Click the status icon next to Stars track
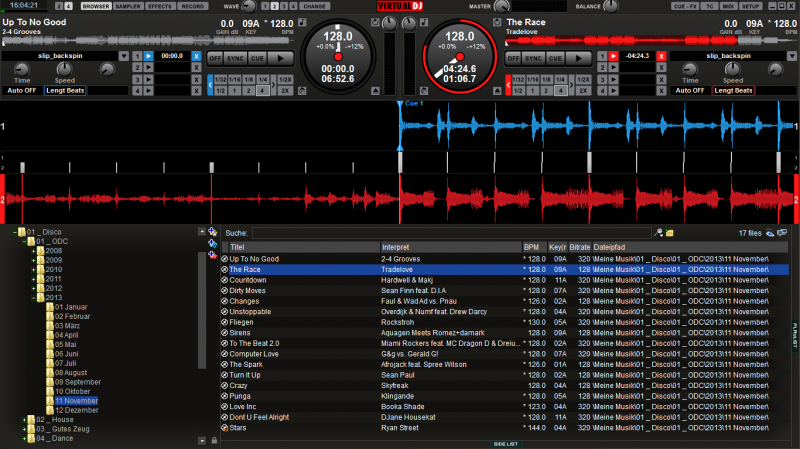The width and height of the screenshot is (800, 449). tap(224, 428)
